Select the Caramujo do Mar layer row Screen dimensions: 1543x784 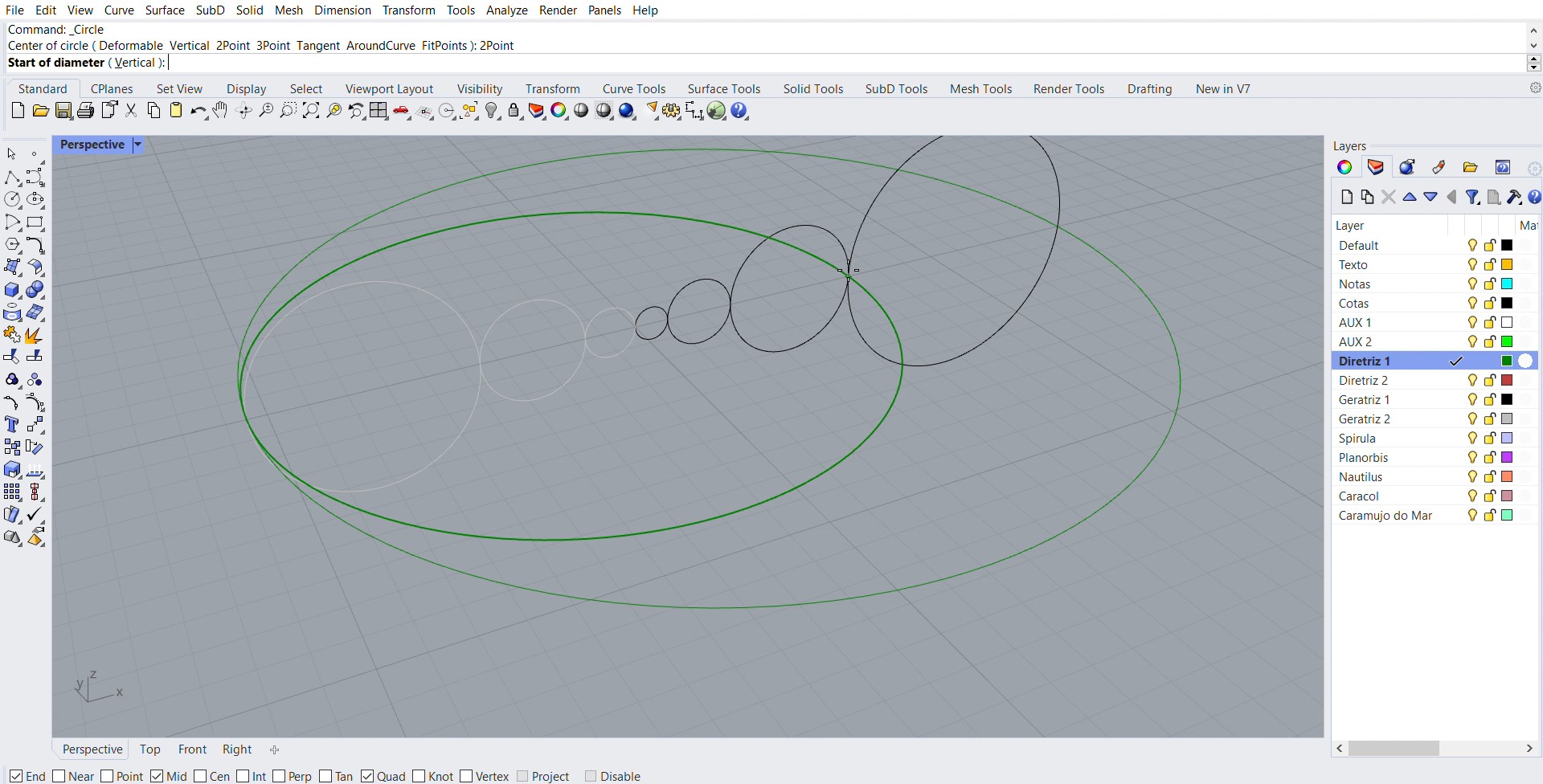coord(1434,515)
